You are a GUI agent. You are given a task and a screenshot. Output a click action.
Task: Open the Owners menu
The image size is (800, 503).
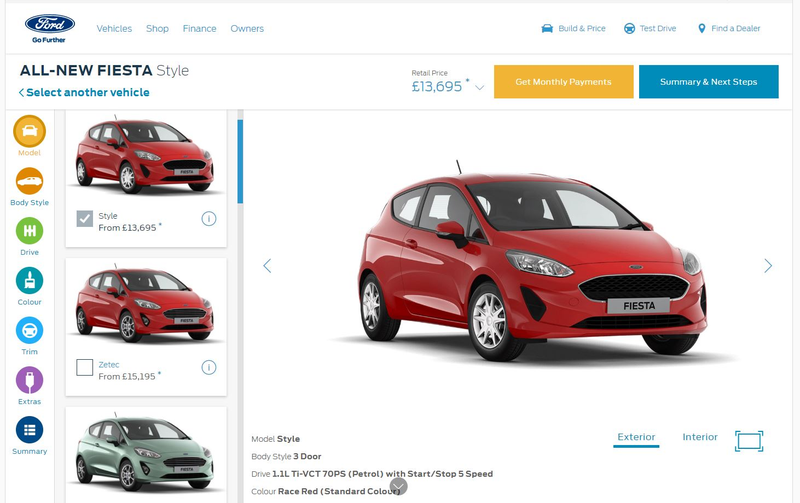click(x=247, y=29)
